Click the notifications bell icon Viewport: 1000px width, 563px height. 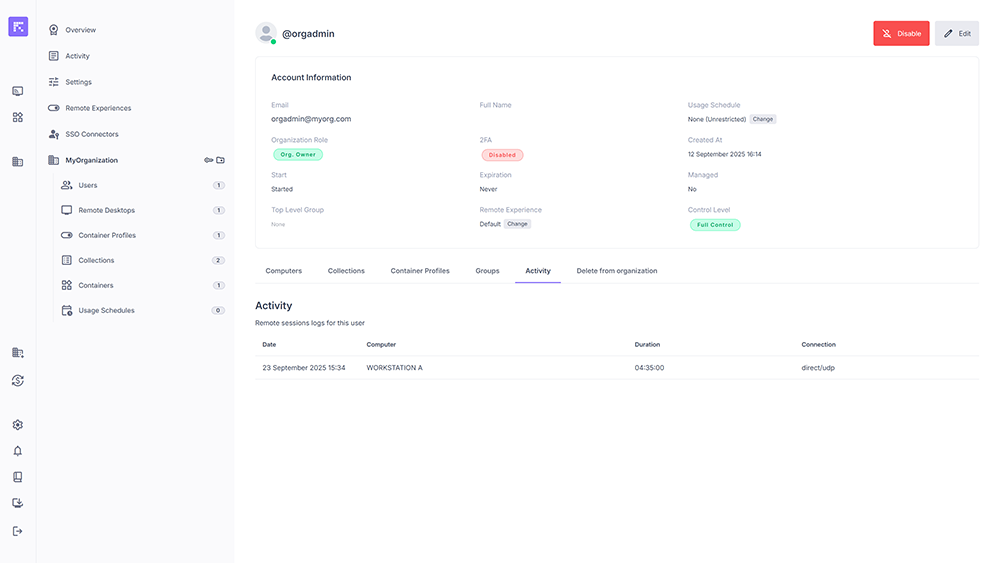click(x=17, y=451)
